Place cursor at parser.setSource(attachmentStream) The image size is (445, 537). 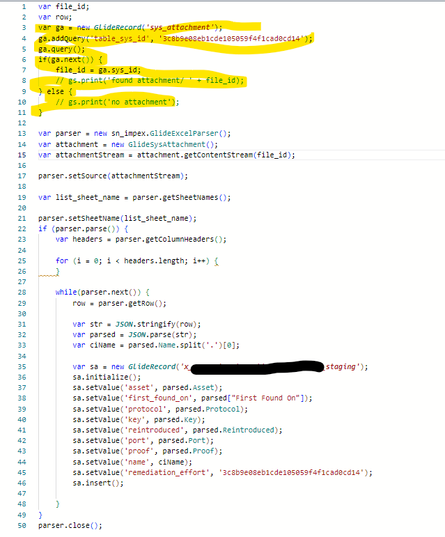(x=113, y=176)
